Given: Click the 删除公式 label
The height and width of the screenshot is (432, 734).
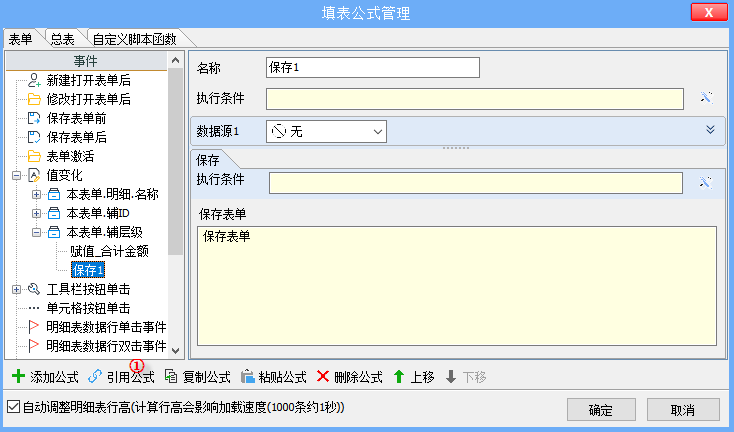Looking at the screenshot, I should (x=358, y=377).
